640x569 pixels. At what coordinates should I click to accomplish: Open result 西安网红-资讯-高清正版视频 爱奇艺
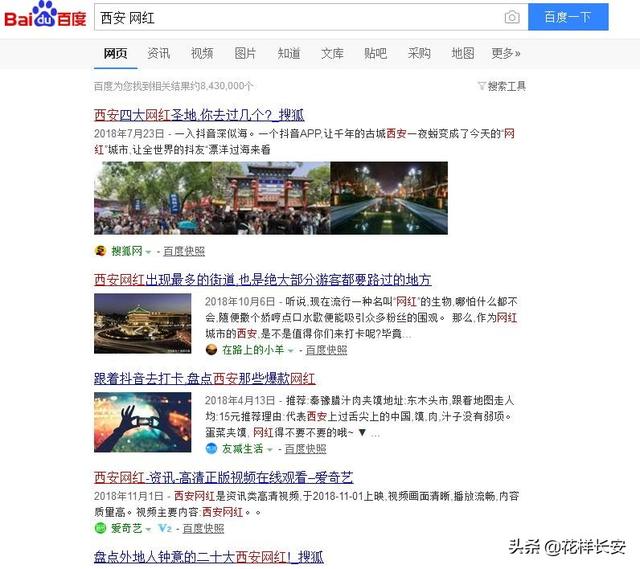coord(224,478)
